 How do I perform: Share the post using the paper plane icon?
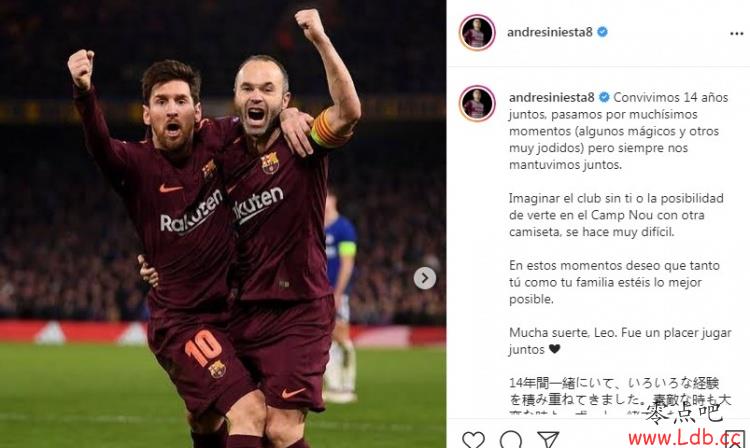click(x=548, y=439)
